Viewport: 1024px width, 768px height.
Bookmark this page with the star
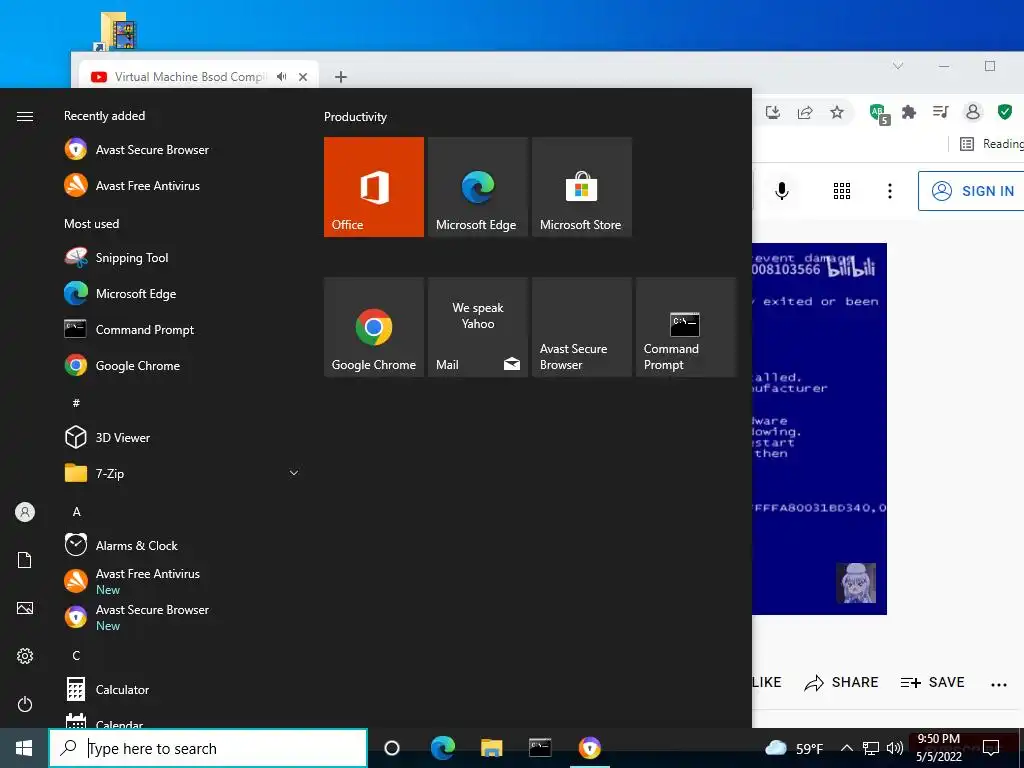pos(837,112)
